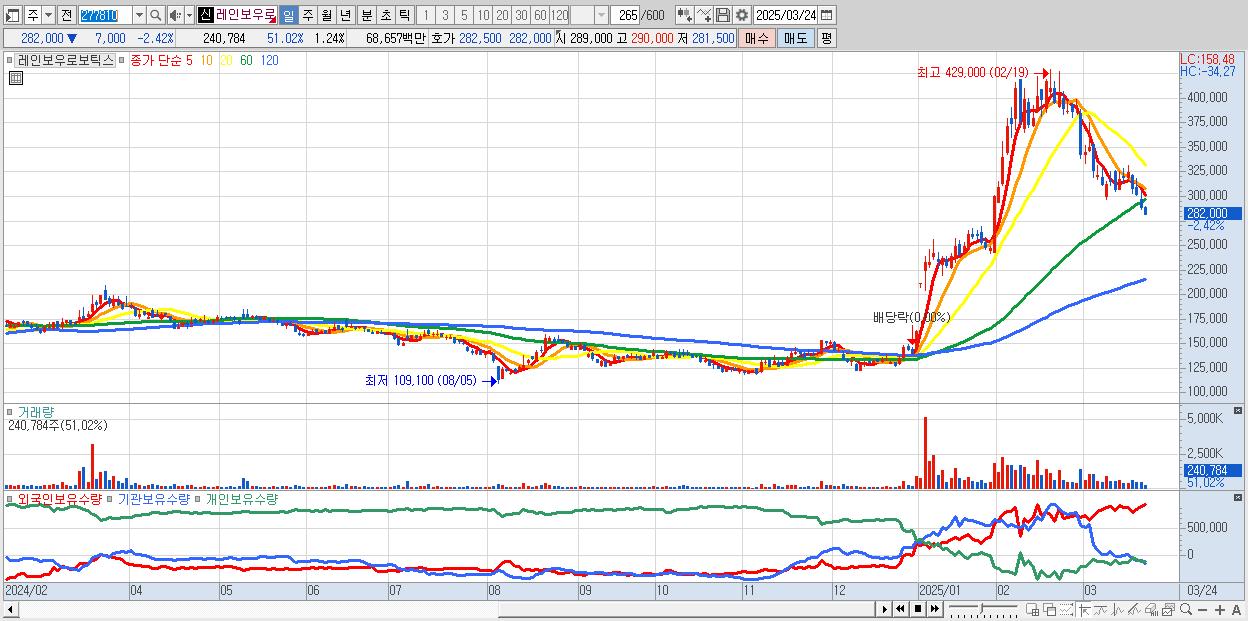Viewport: 1248px width, 621px height.
Task: Click the bar count field showing 265
Action: pos(626,15)
